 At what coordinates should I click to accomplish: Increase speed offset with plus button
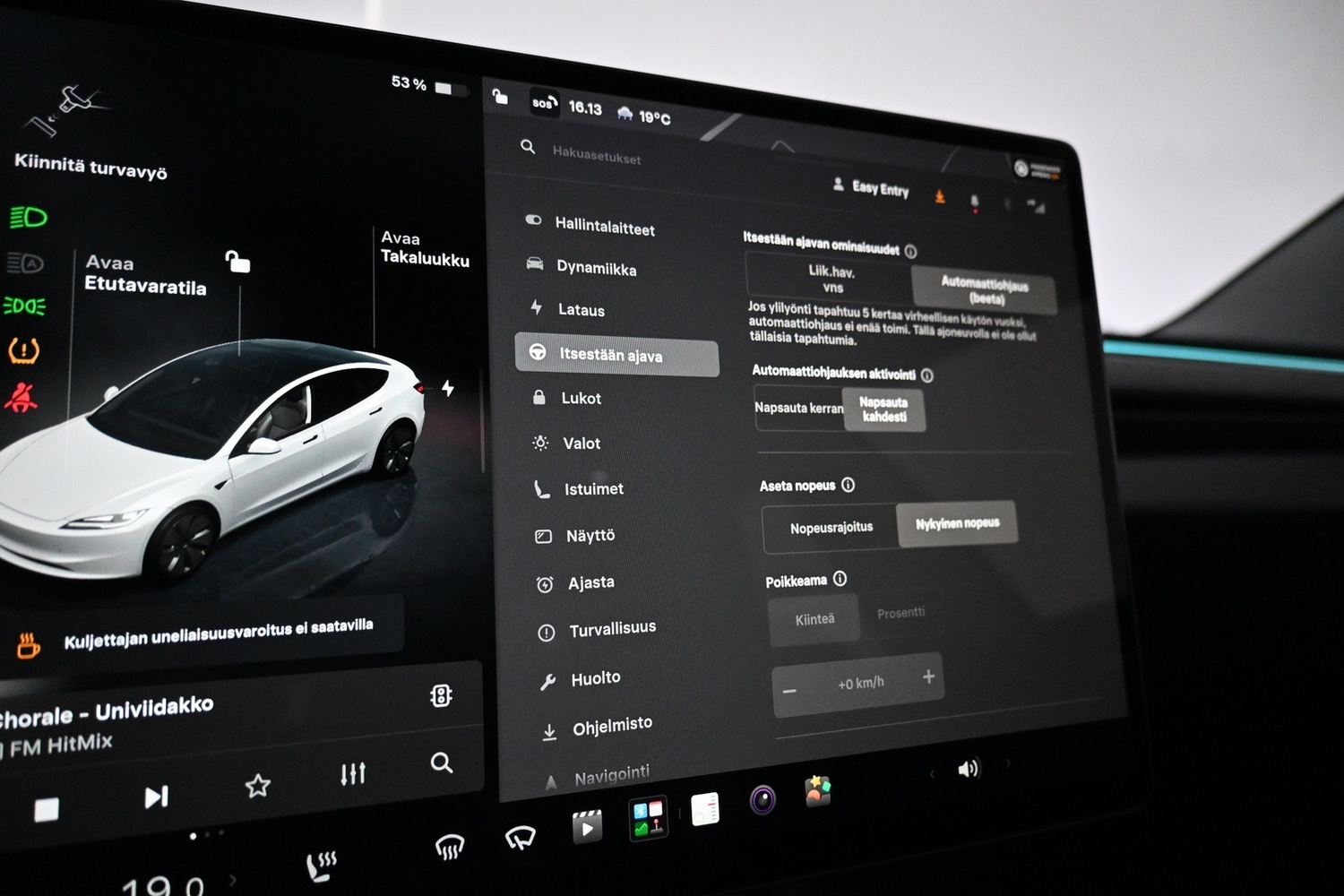(928, 676)
